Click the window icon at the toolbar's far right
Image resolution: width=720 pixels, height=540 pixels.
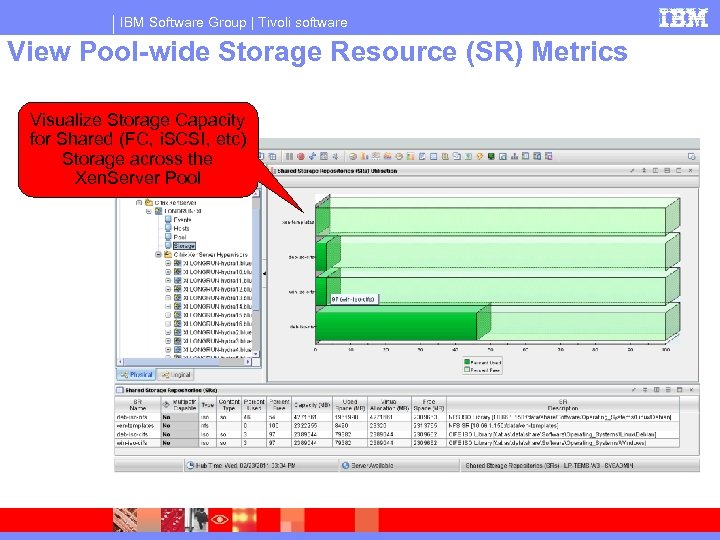(x=692, y=157)
